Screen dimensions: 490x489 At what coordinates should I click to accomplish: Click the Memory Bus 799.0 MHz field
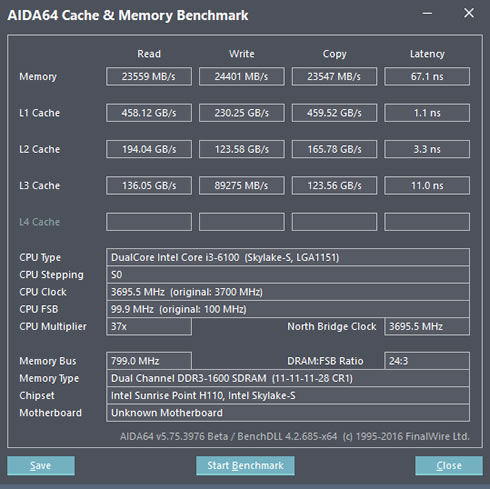point(149,361)
